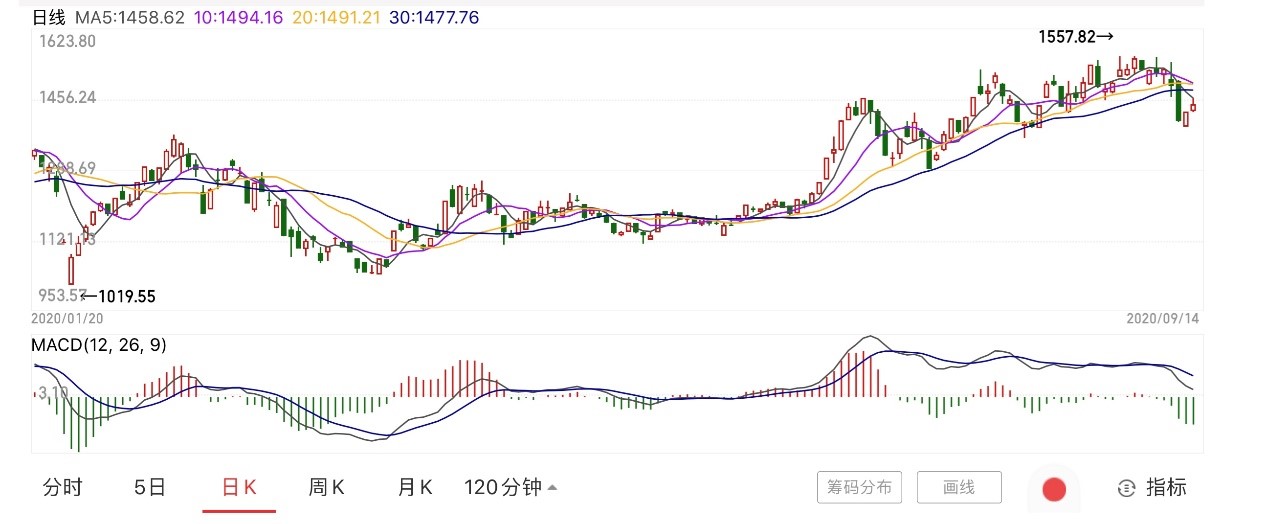Click the red record circle icon
The width and height of the screenshot is (1268, 524).
click(x=1054, y=489)
